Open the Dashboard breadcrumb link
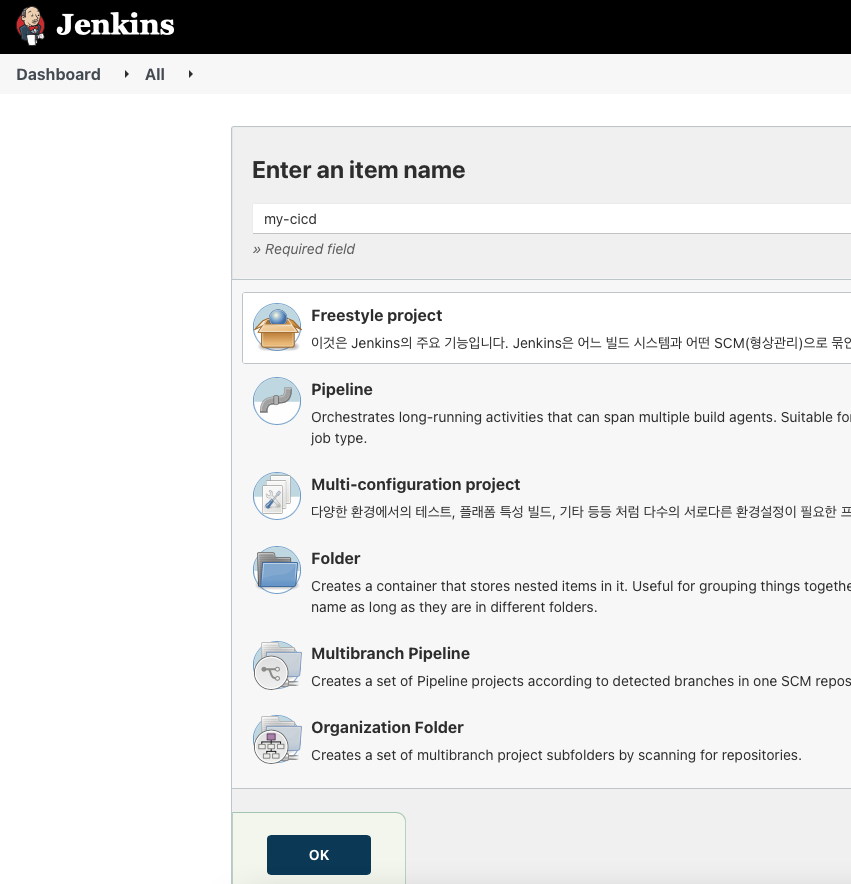The image size is (851, 884). [x=58, y=74]
